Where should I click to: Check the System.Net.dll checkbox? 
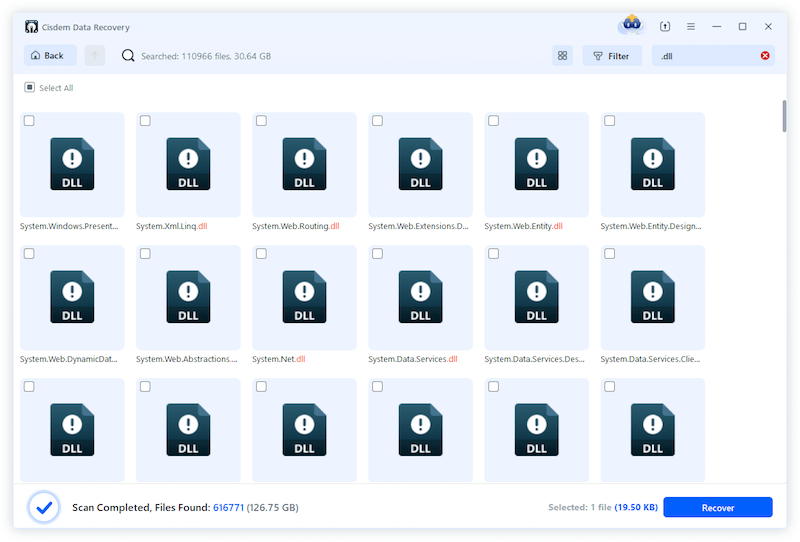coord(261,254)
